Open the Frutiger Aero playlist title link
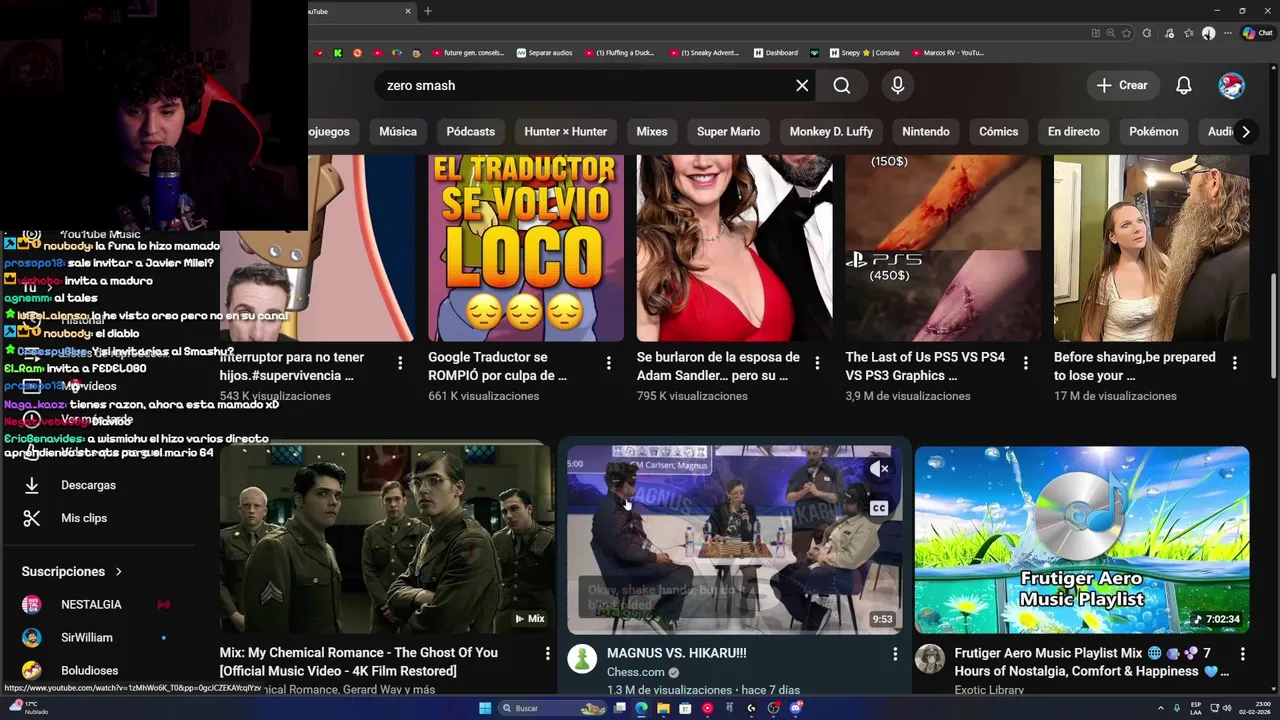The width and height of the screenshot is (1280, 720). click(1092, 662)
